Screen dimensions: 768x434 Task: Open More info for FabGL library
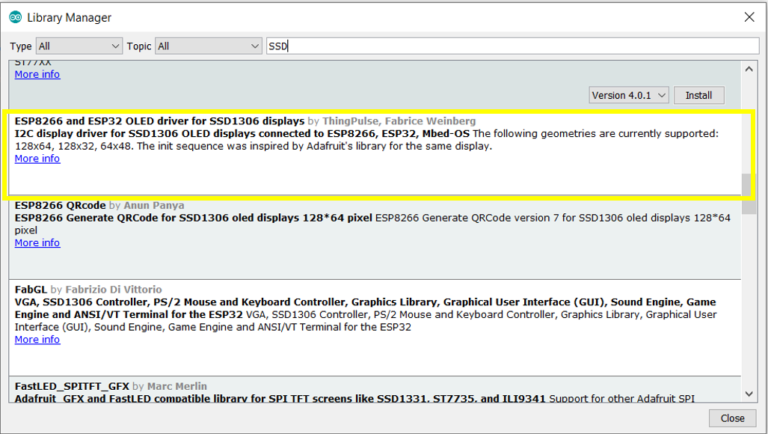[37, 339]
